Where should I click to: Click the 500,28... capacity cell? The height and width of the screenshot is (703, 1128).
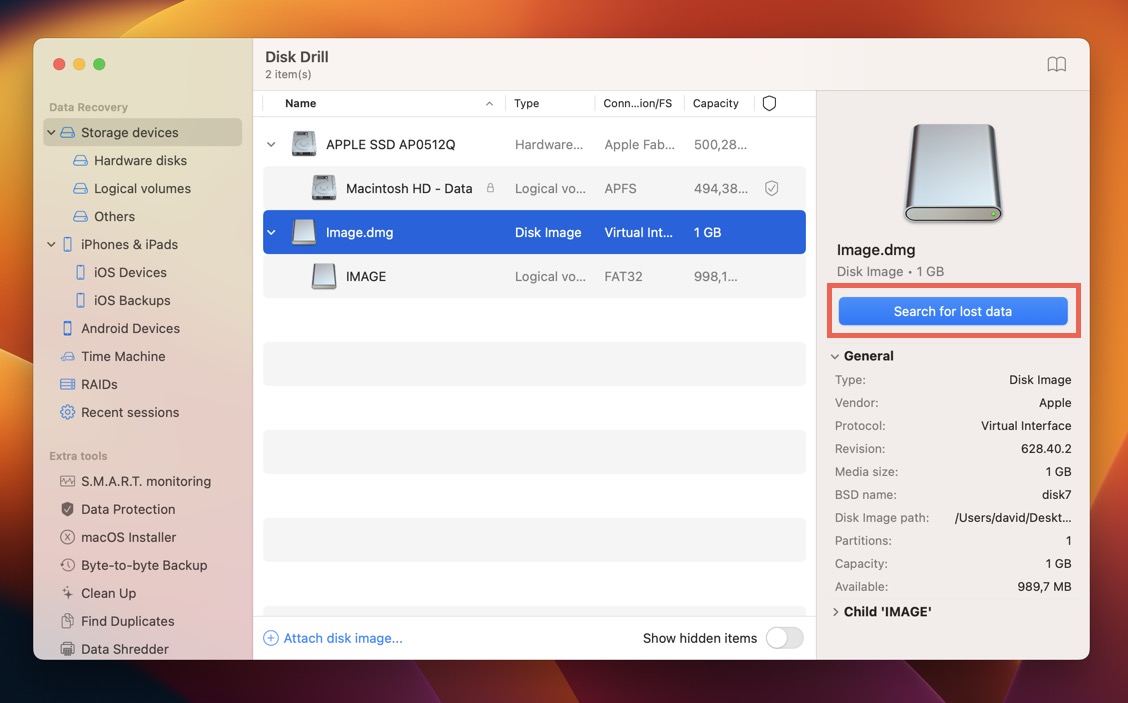point(720,145)
